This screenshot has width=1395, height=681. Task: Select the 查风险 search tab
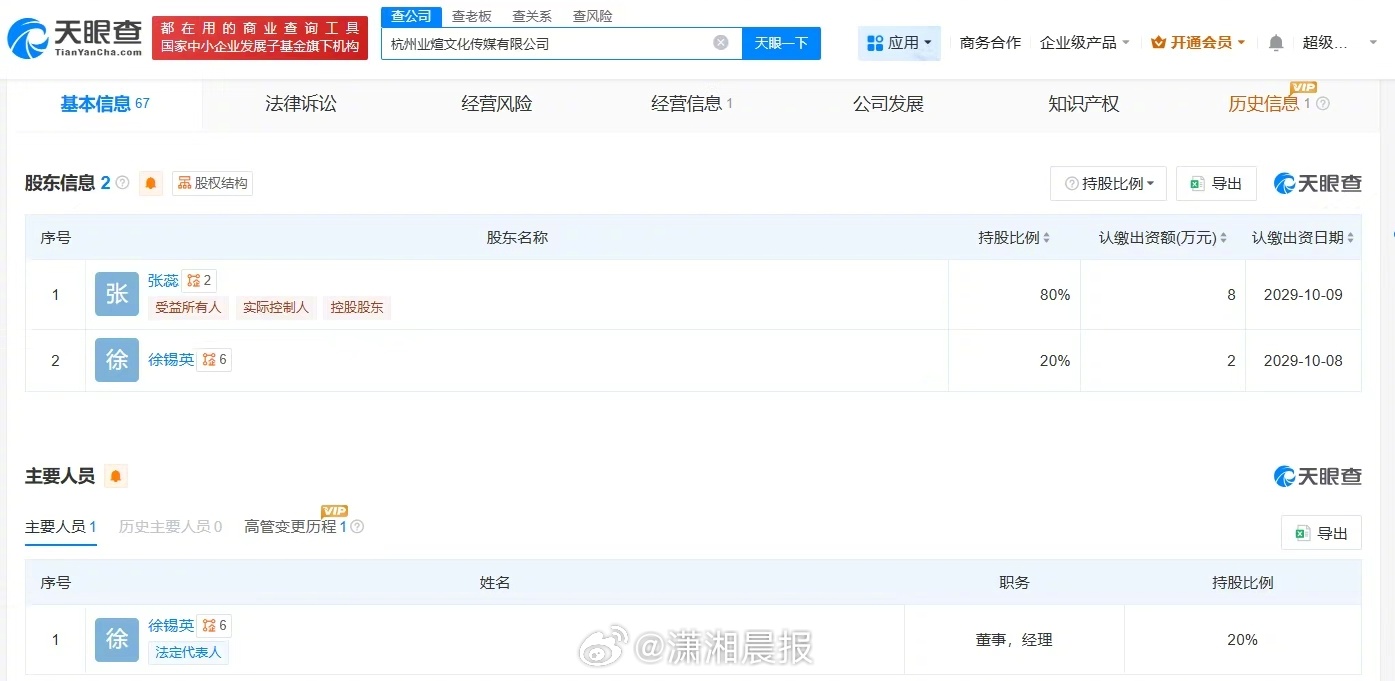(x=592, y=16)
